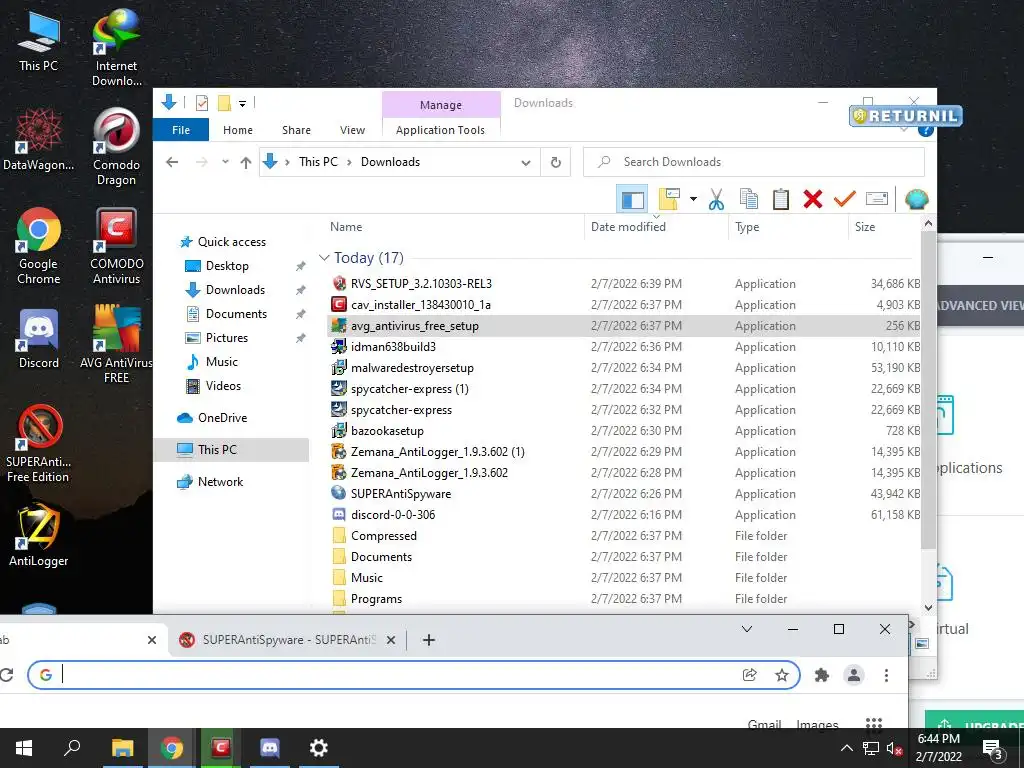The width and height of the screenshot is (1024, 768).
Task: Collapse the Today (17) group
Action: coord(324,258)
